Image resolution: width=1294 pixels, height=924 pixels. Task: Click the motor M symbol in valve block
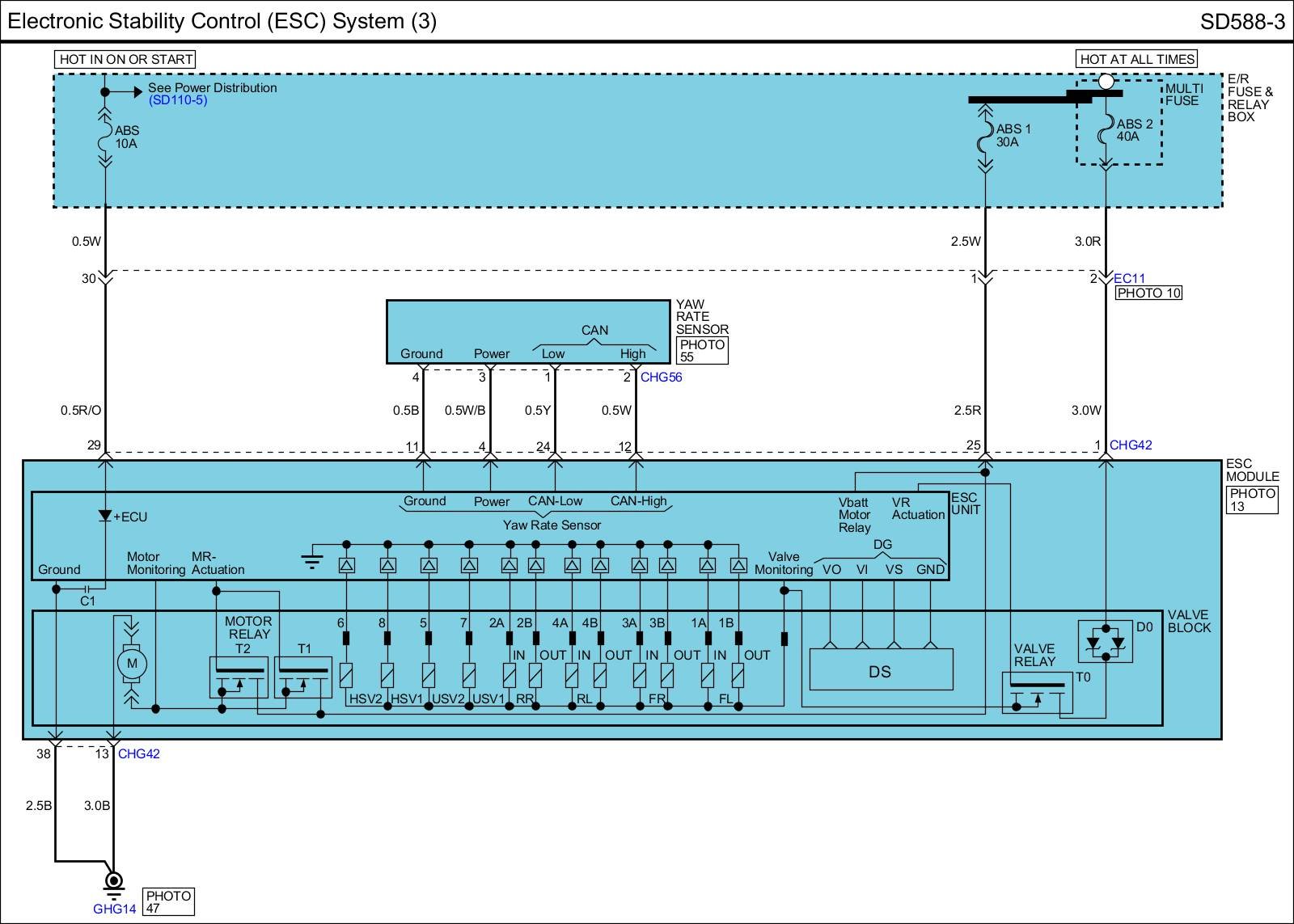pos(132,664)
